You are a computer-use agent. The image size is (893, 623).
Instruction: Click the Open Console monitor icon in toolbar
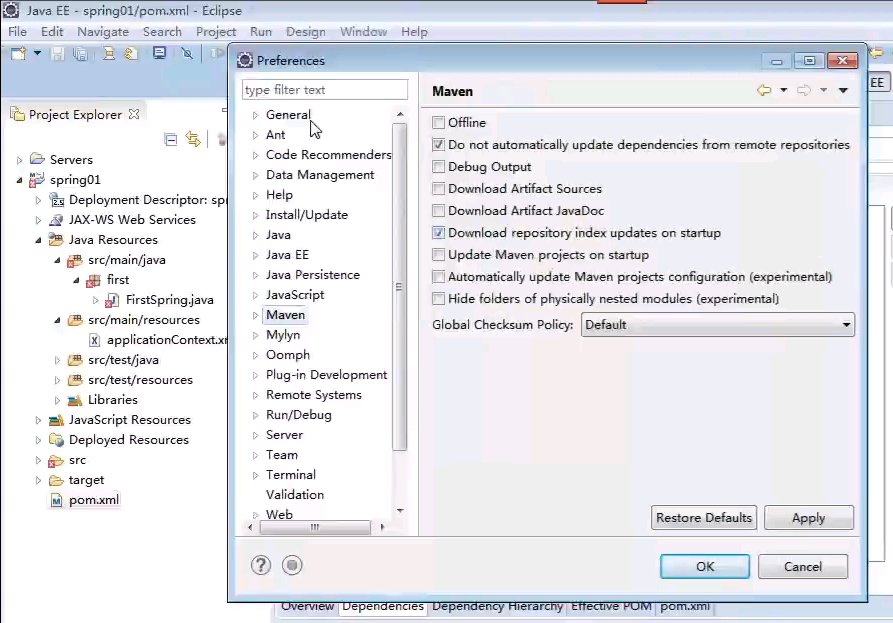coord(159,53)
